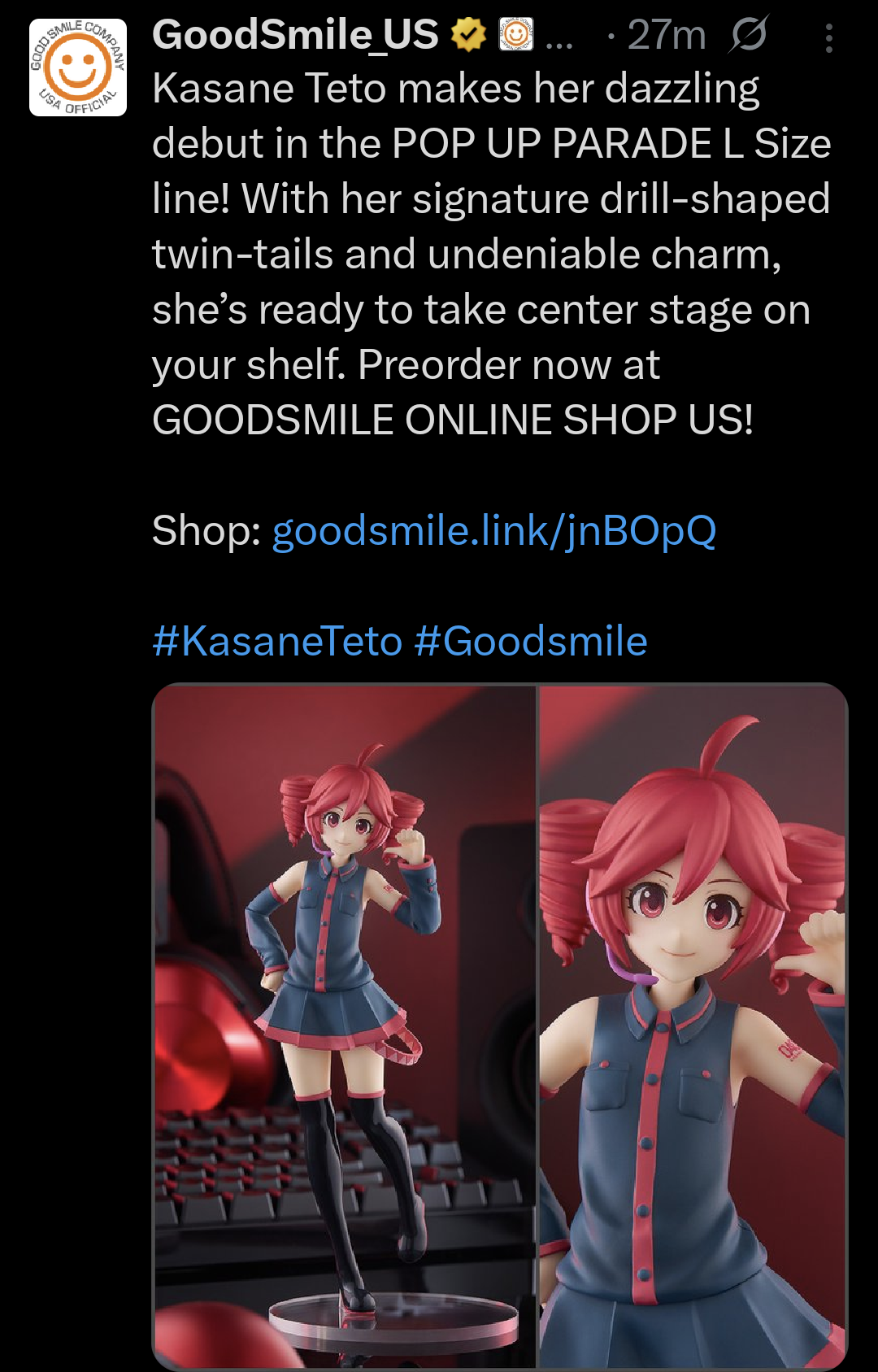Tap the truncated handle ellipsis
Screen dimensions: 878x1372
tap(559, 41)
